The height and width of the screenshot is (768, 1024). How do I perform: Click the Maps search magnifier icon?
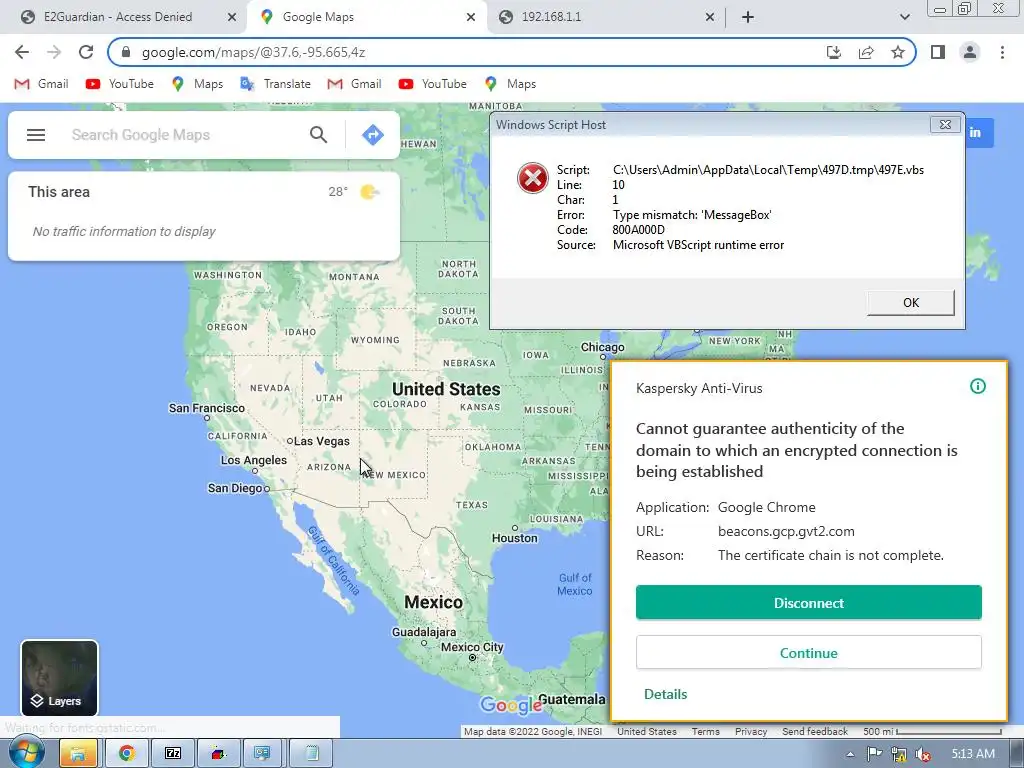point(319,135)
